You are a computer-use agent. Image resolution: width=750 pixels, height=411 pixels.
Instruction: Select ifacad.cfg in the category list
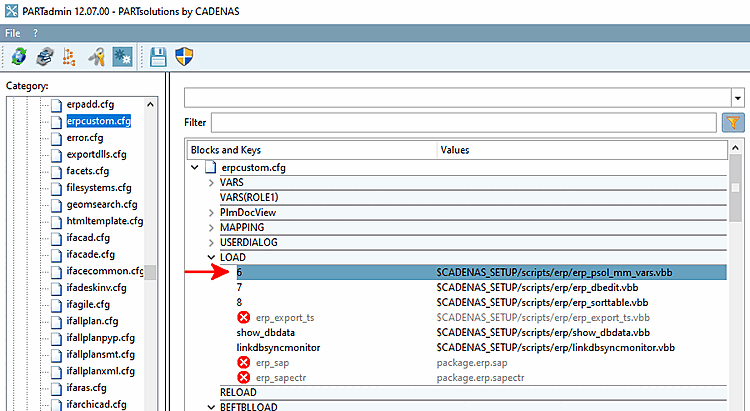88,238
